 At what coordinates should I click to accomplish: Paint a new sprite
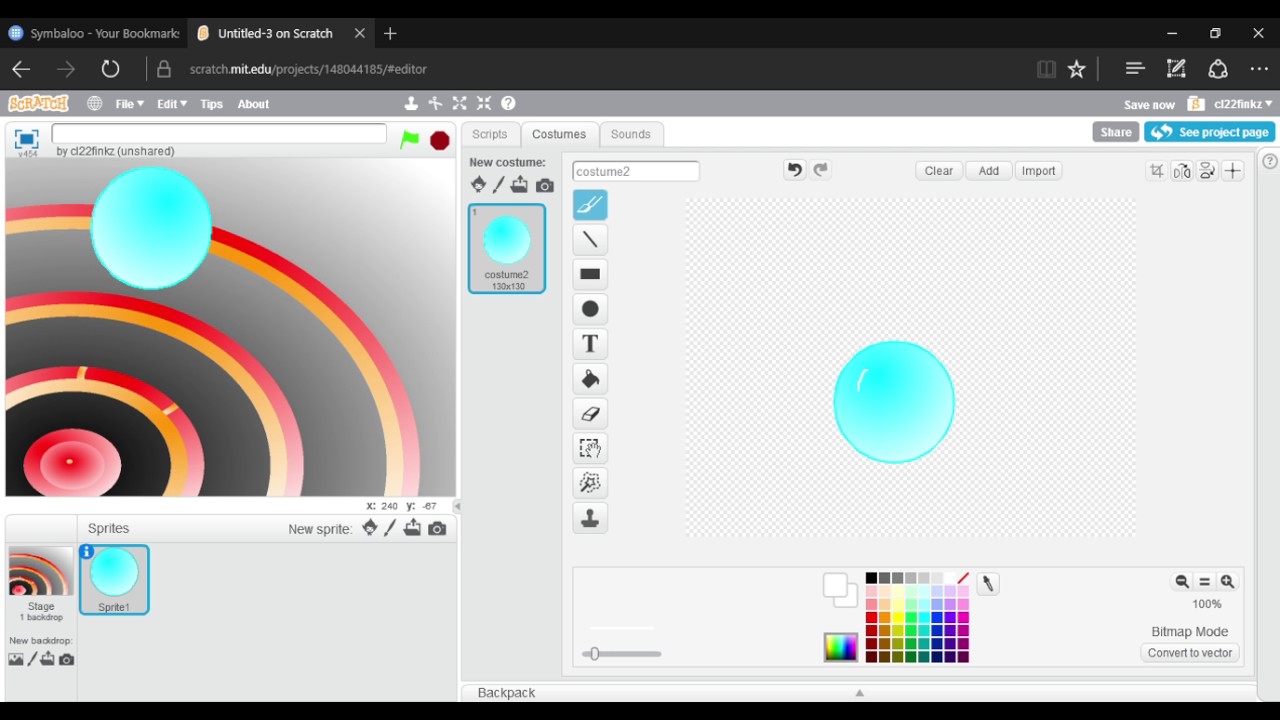[391, 528]
